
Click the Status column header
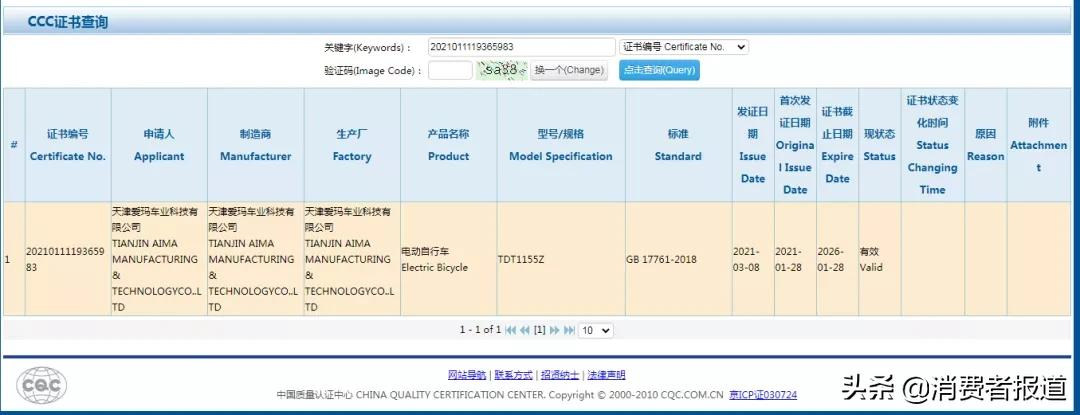pyautogui.click(x=880, y=145)
